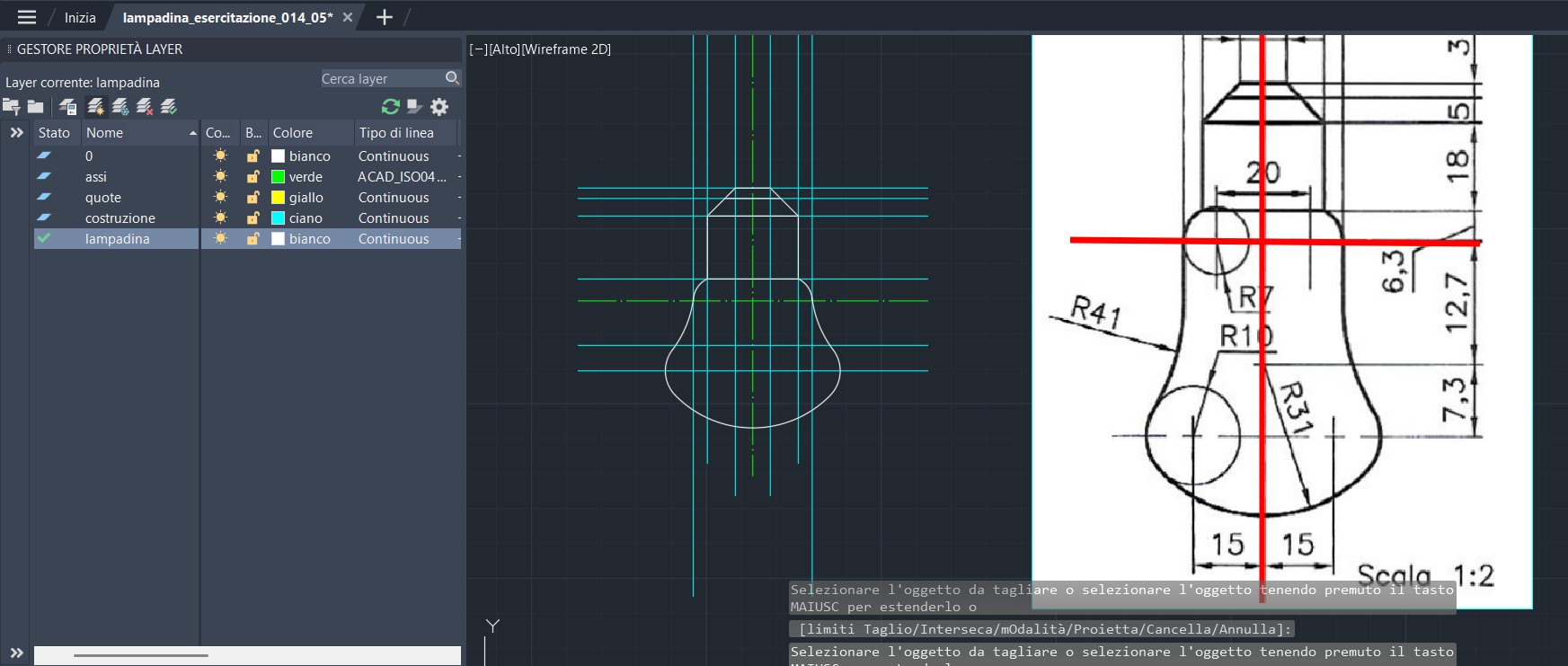Click the status icon of layer 0

(x=44, y=155)
